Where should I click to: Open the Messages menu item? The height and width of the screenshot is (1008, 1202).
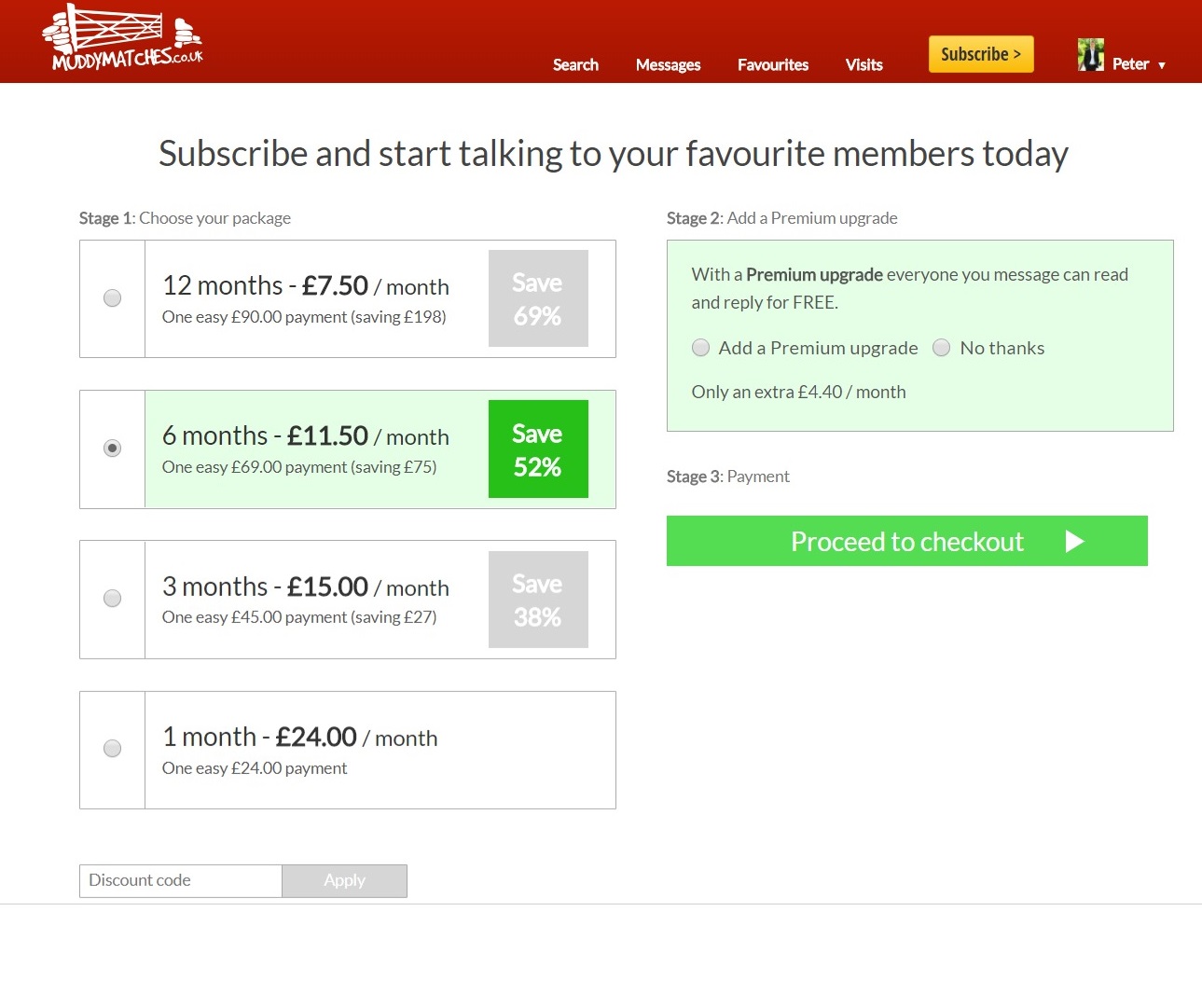coord(668,64)
